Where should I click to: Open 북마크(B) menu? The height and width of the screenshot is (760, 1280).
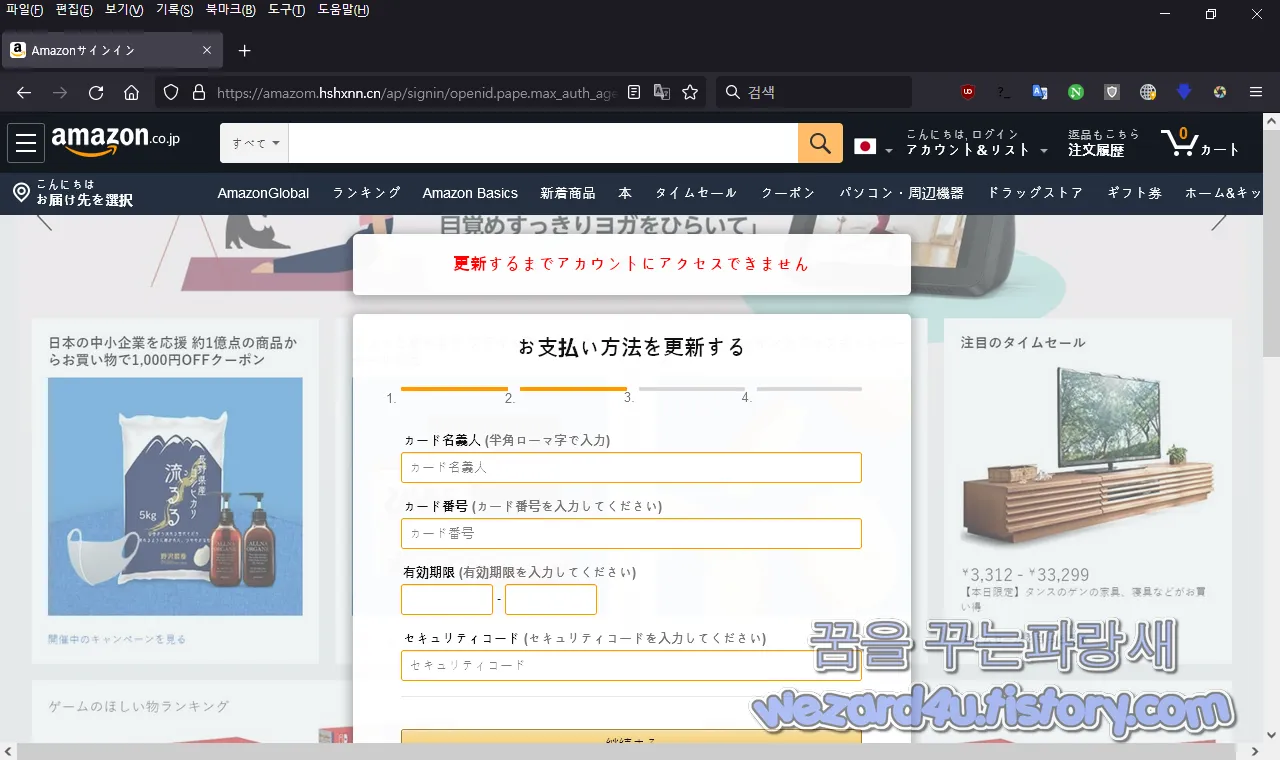[230, 10]
